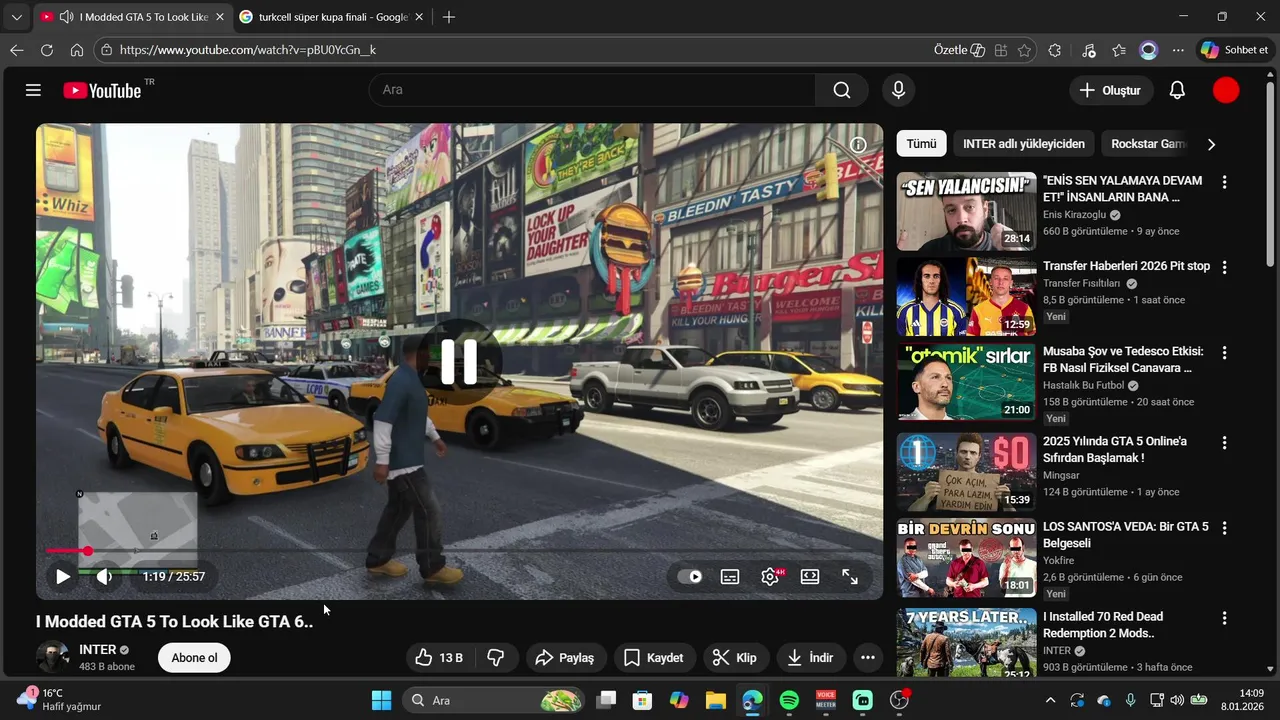Image resolution: width=1280 pixels, height=720 pixels.
Task: Mute the video volume
Action: point(104,576)
